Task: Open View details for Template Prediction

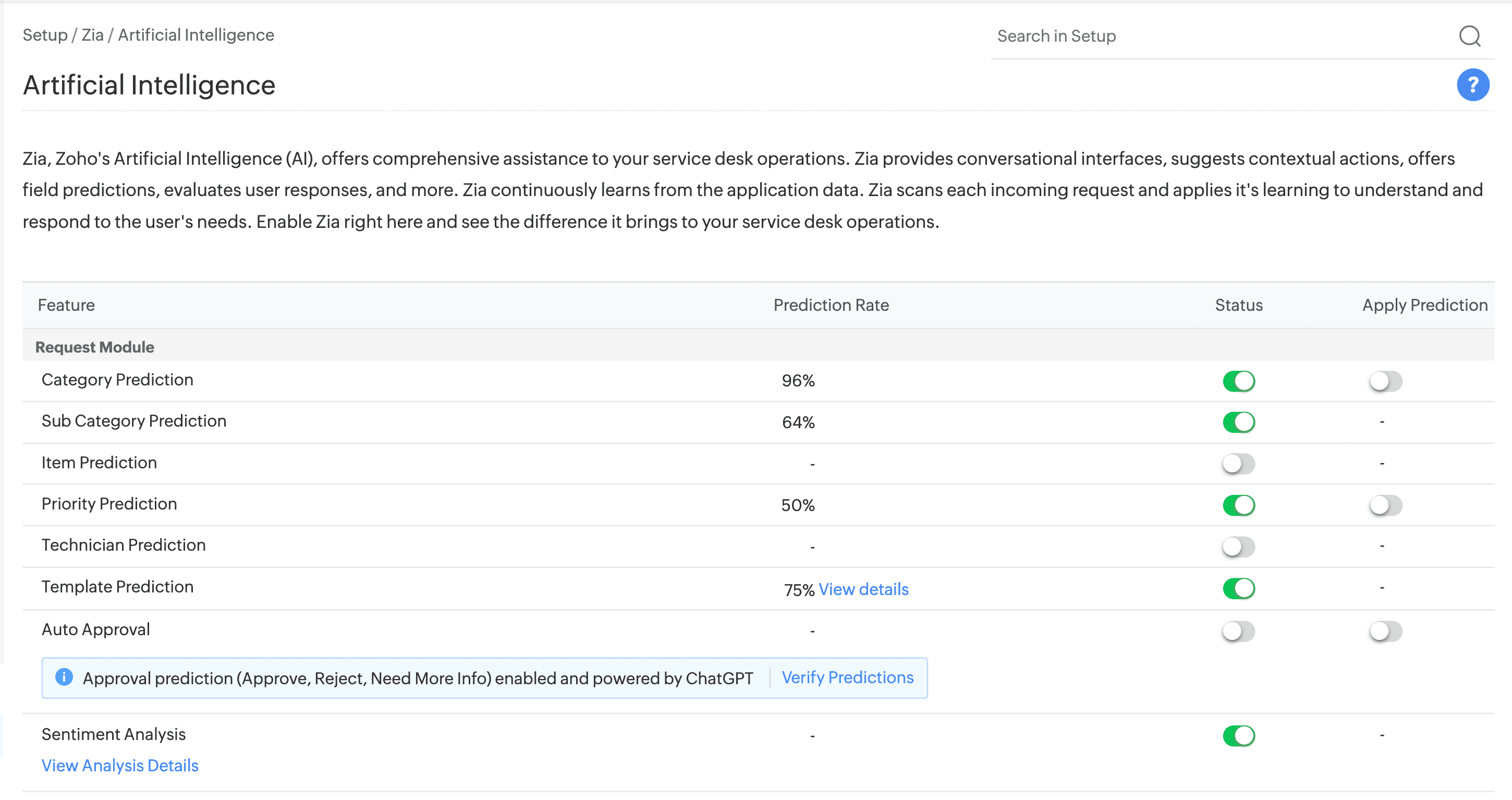Action: 863,589
